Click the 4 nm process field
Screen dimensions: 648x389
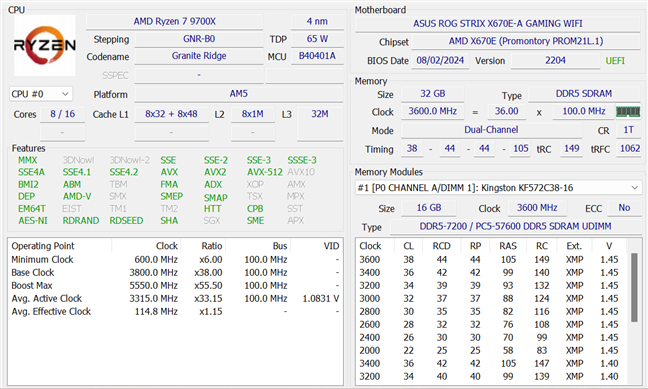[x=317, y=21]
